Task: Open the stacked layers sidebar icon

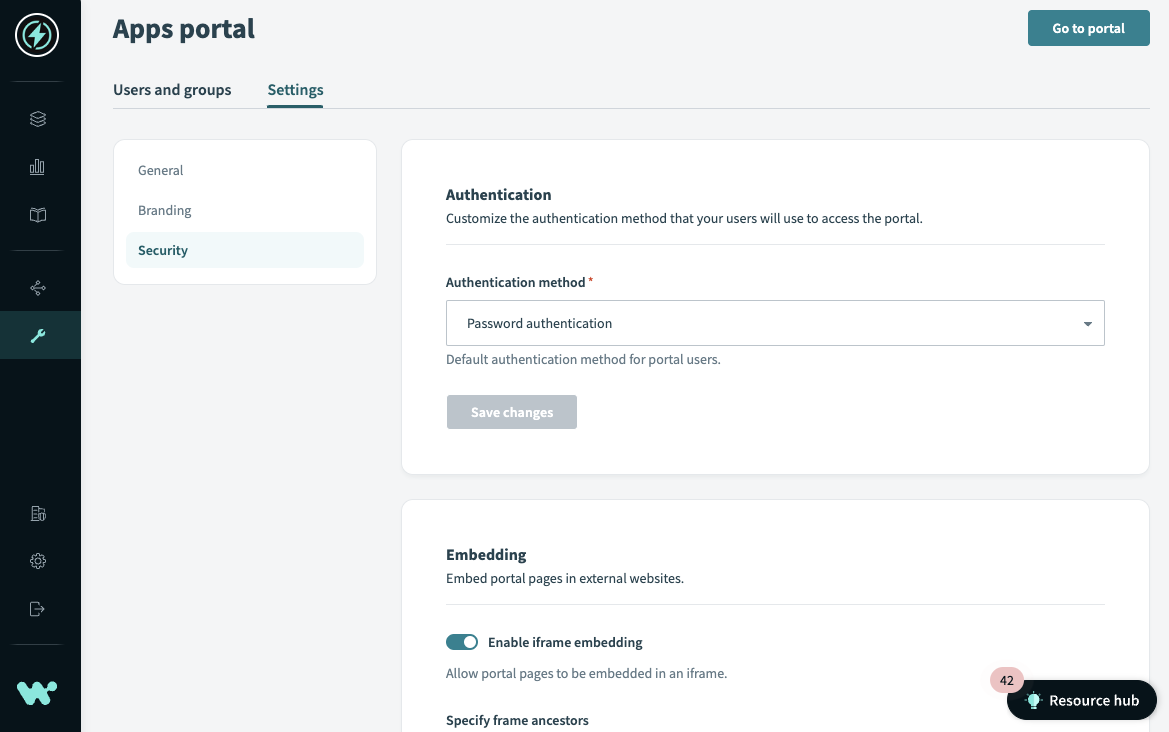Action: coord(38,119)
